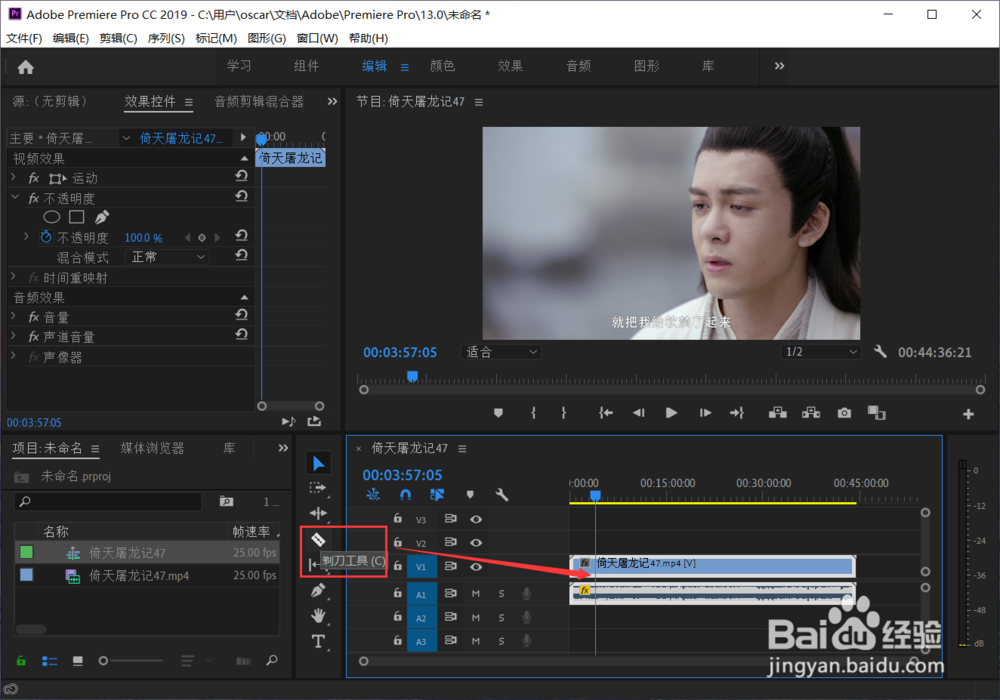Expand the Channel Volume effect
This screenshot has width=1000, height=700.
[x=13, y=336]
